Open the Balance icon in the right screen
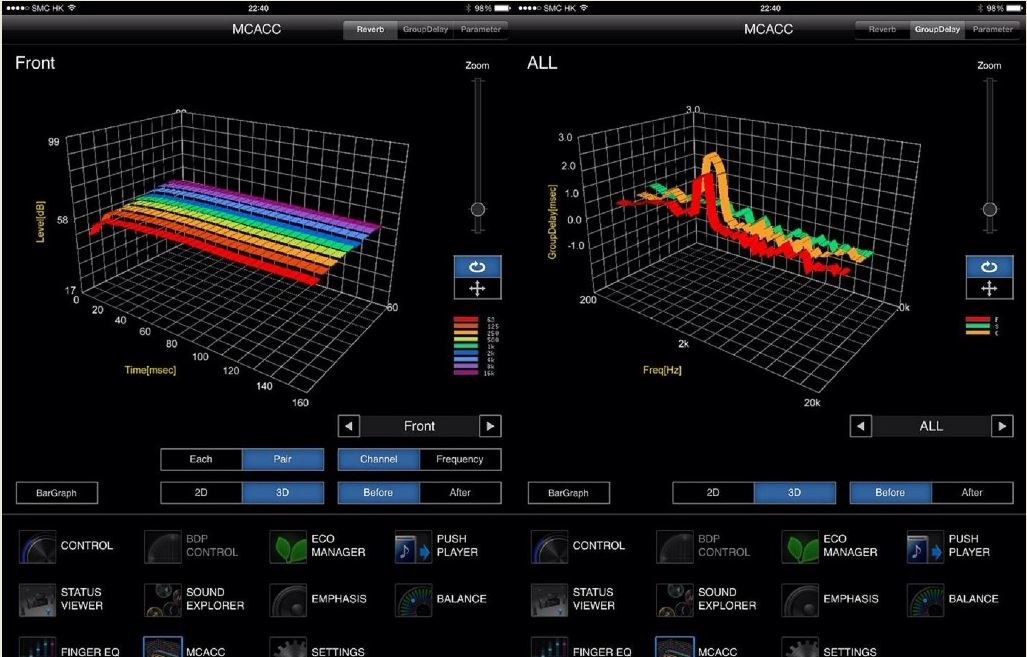Screen dimensions: 1027x657 coord(924,599)
